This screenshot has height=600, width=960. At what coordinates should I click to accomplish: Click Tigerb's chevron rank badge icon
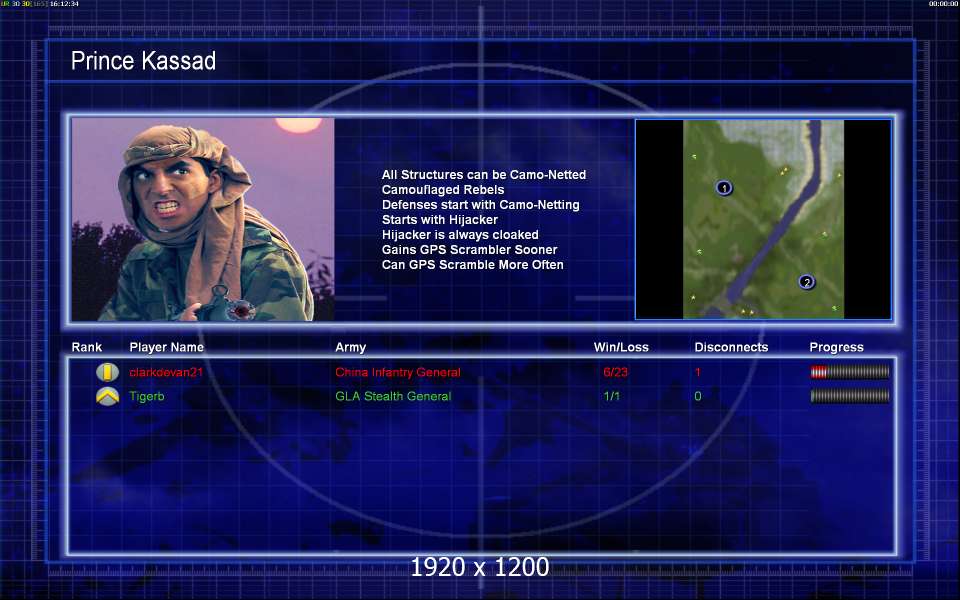pyautogui.click(x=107, y=396)
